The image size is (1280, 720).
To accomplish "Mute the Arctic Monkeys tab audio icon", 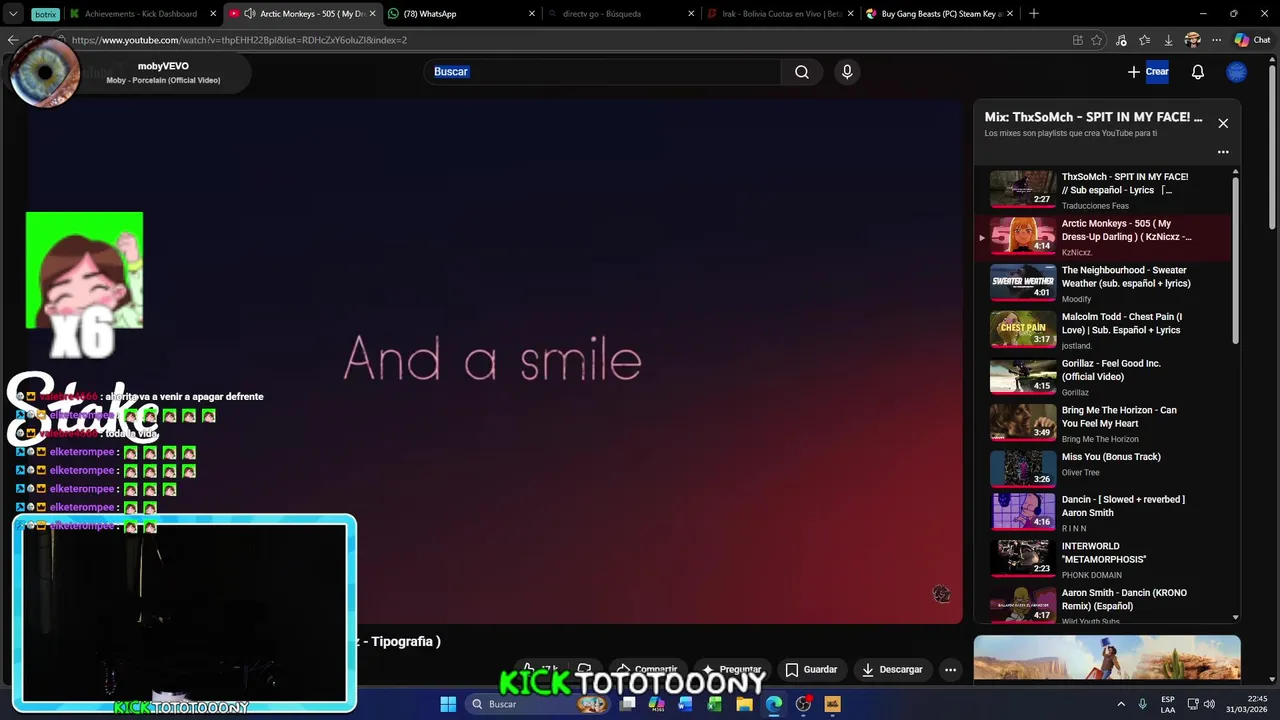I will (x=250, y=14).
